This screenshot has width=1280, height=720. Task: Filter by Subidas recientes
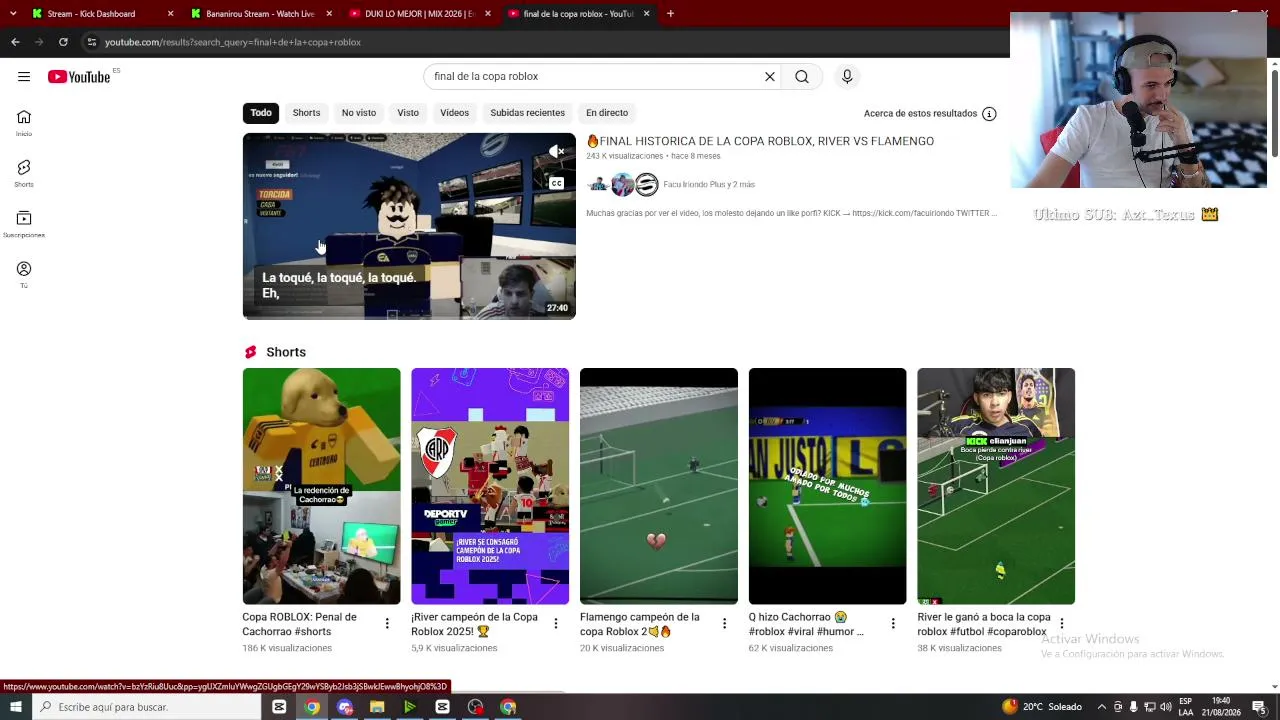pyautogui.click(x=527, y=113)
